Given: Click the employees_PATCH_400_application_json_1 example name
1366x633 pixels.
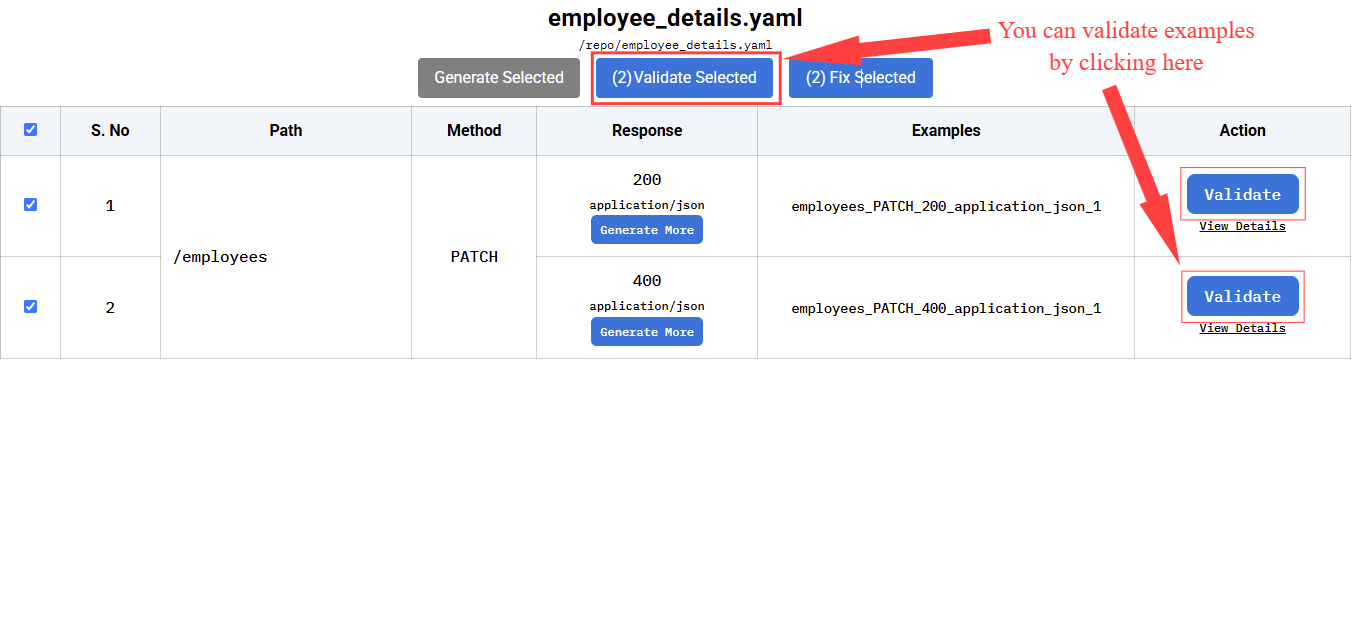Looking at the screenshot, I should click(946, 309).
